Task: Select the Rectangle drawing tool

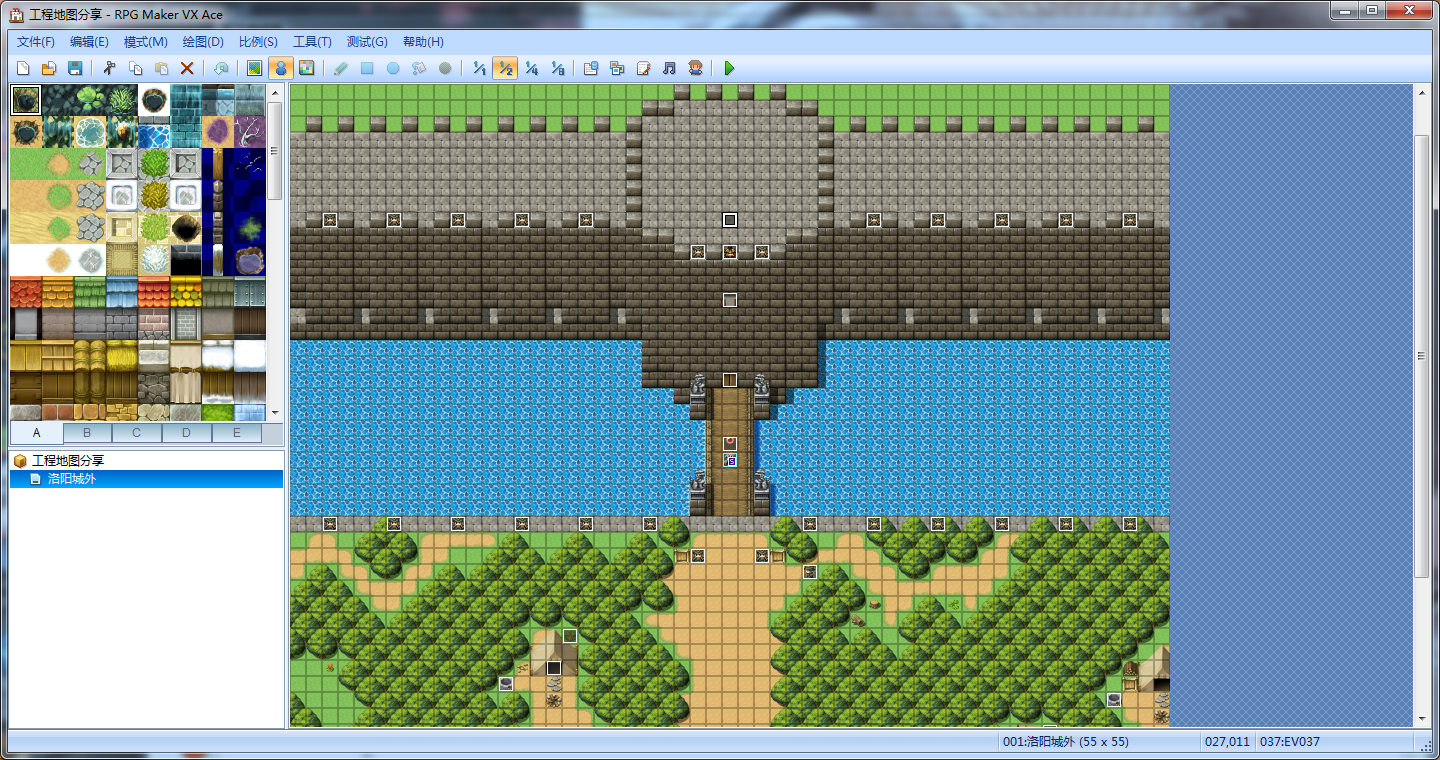Action: (x=367, y=68)
